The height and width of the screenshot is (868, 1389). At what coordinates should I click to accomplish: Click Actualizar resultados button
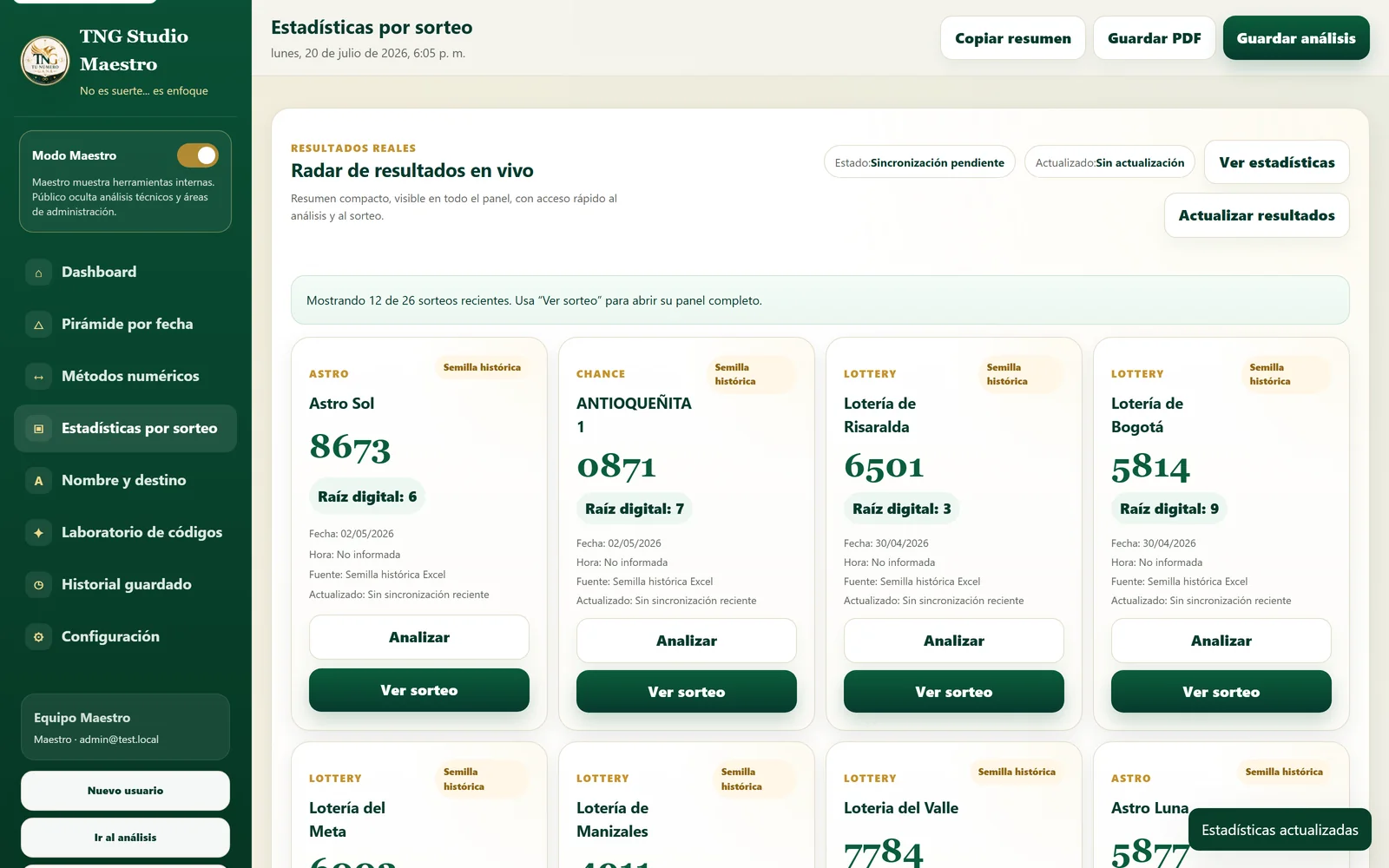tap(1257, 215)
